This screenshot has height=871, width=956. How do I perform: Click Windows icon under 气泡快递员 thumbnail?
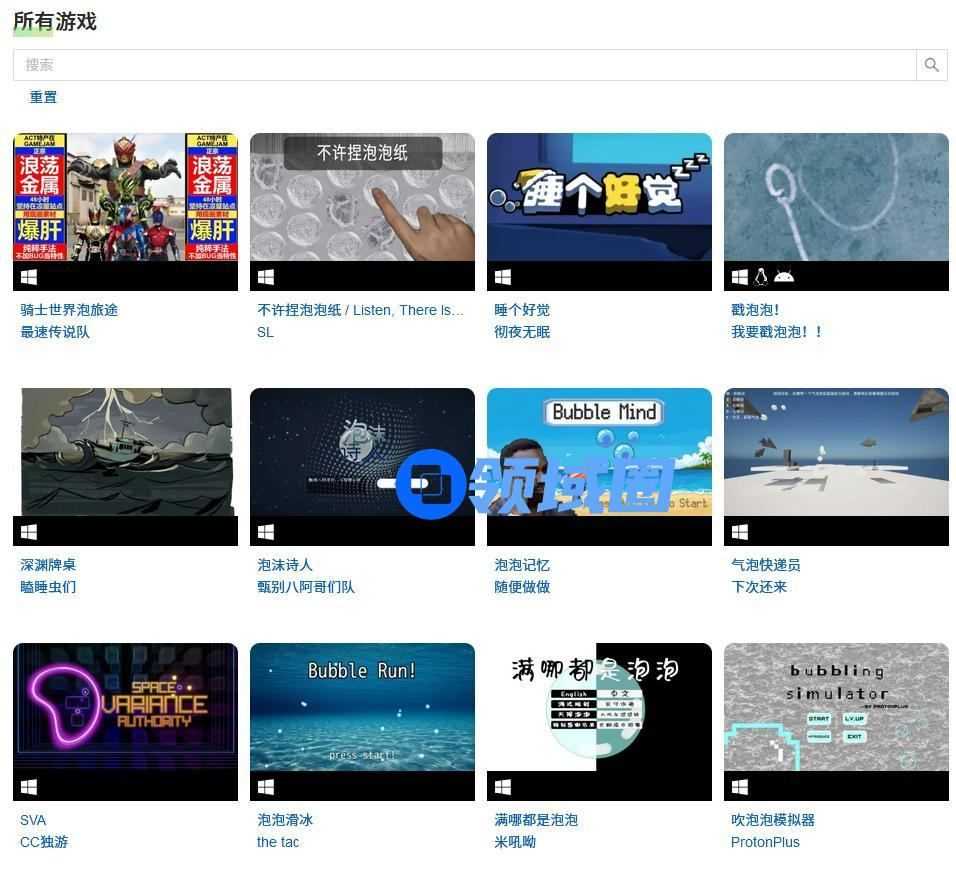[739, 532]
